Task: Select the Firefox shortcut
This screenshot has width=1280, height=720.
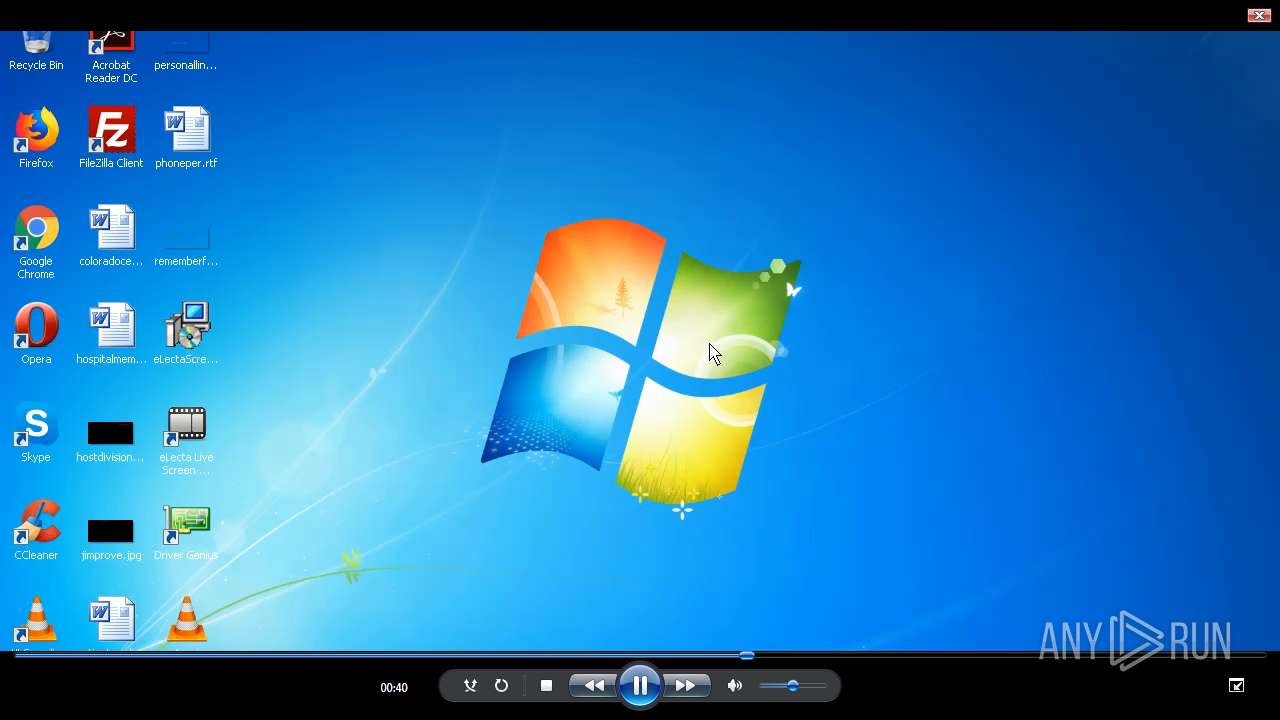Action: (36, 138)
